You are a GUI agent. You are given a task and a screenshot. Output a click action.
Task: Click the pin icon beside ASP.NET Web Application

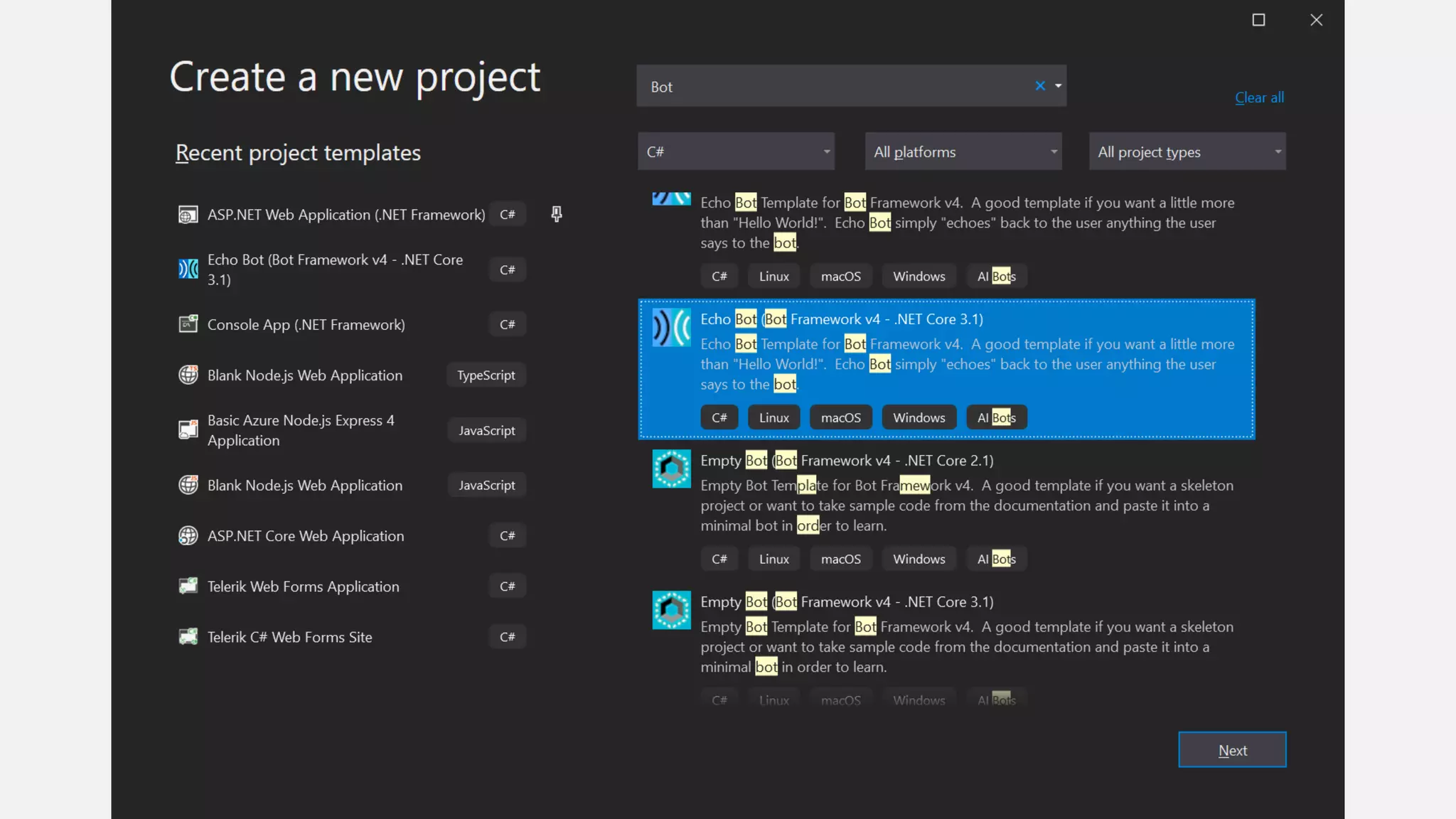[557, 214]
